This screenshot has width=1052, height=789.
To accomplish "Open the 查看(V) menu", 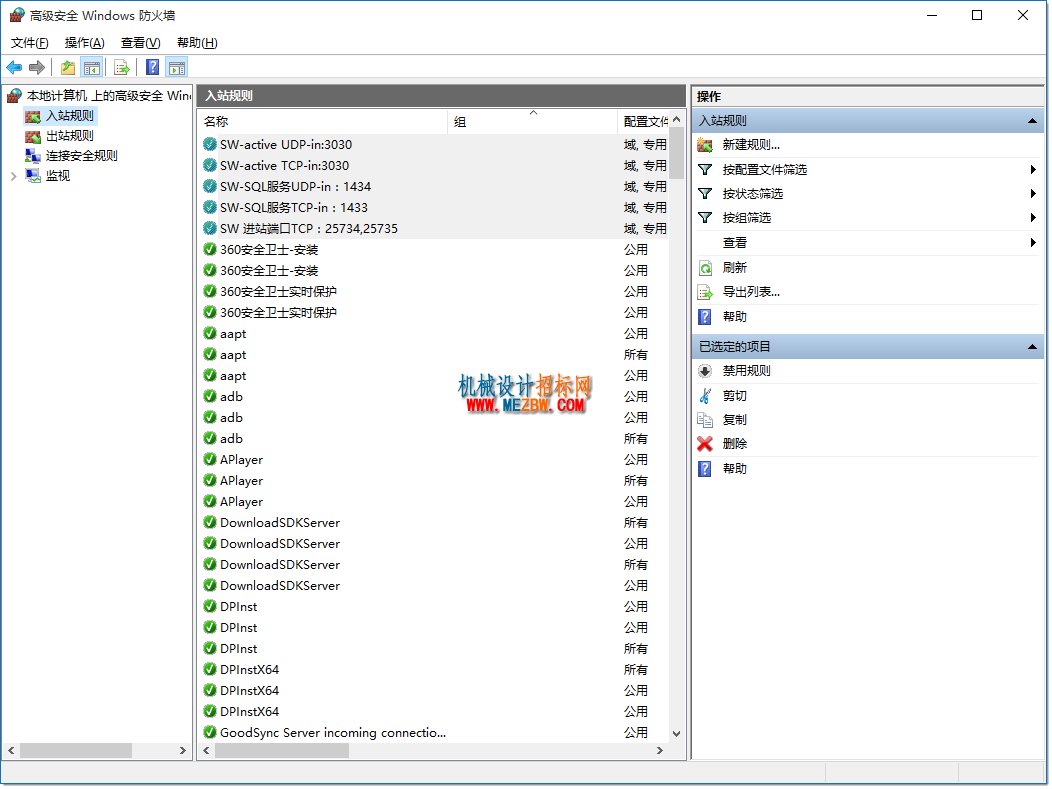I will [x=140, y=43].
